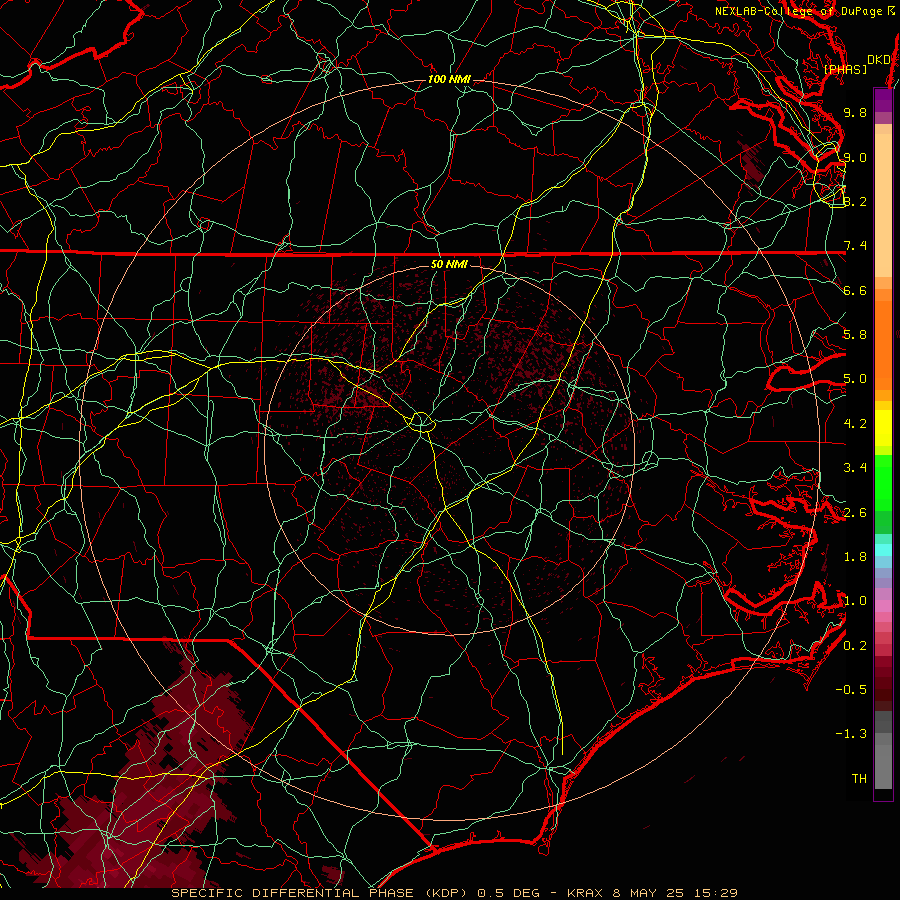Click the 8 MAY 25 15:29 timestamp
The height and width of the screenshot is (900, 900).
(x=675, y=893)
